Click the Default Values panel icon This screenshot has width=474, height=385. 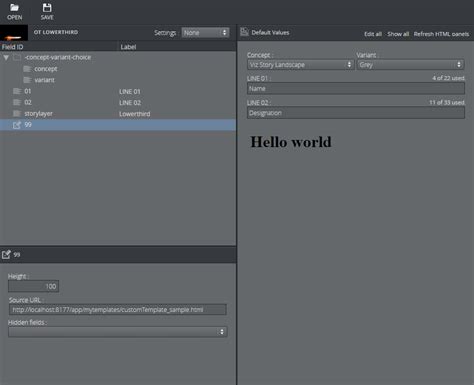click(x=244, y=32)
